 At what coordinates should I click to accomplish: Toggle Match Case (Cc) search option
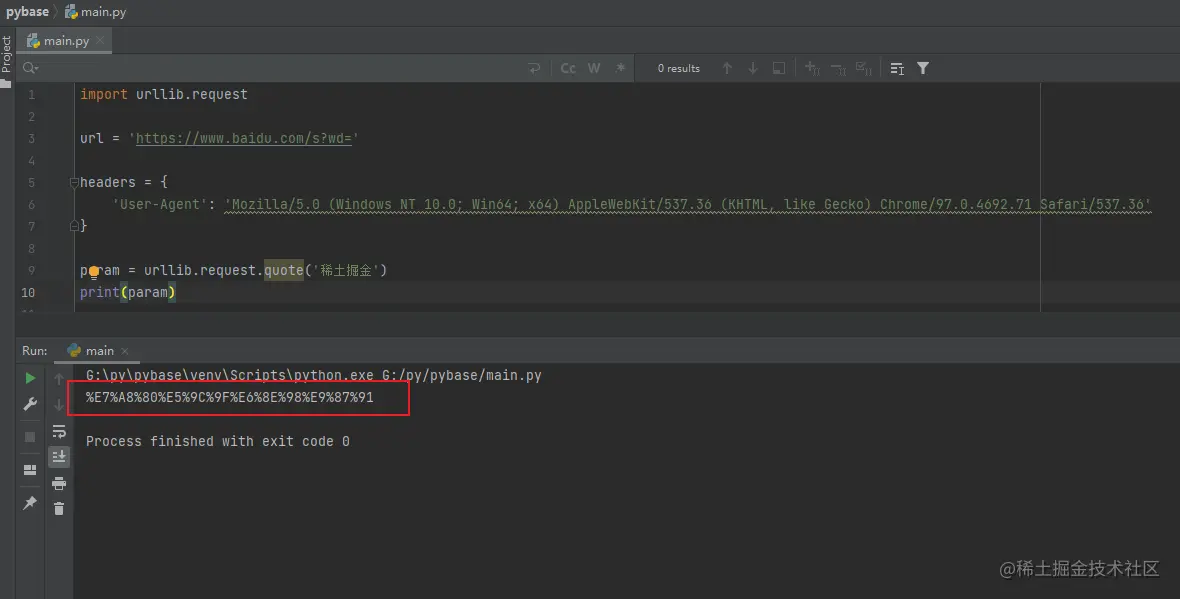tap(568, 68)
